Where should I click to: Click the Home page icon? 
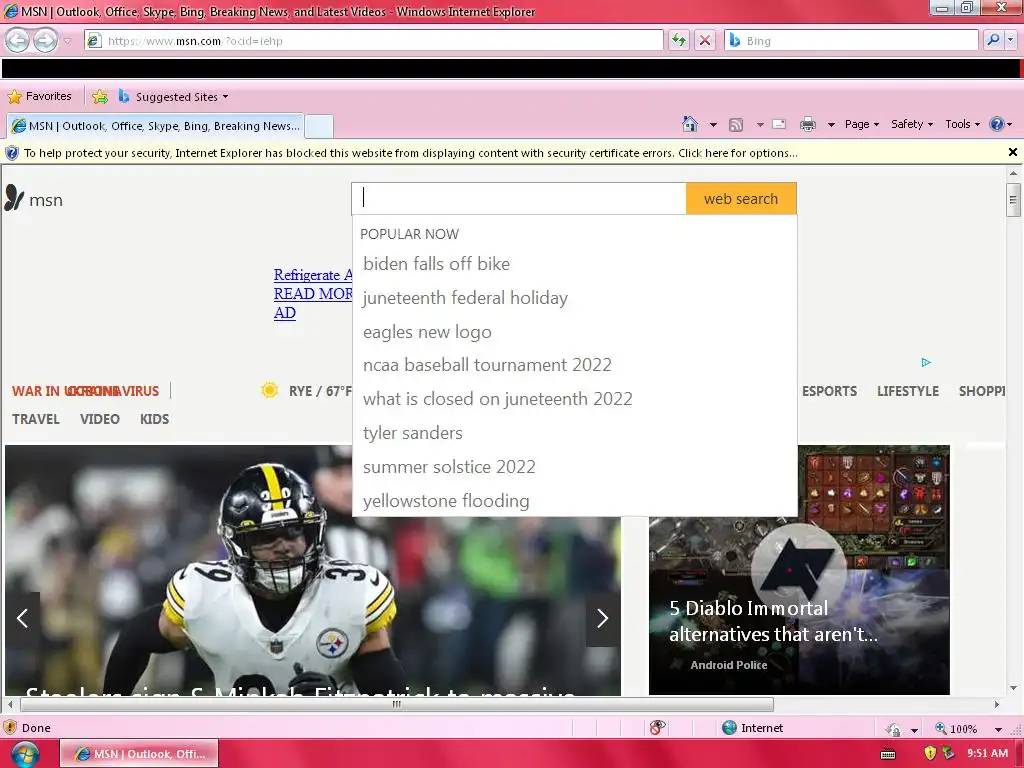click(x=690, y=124)
